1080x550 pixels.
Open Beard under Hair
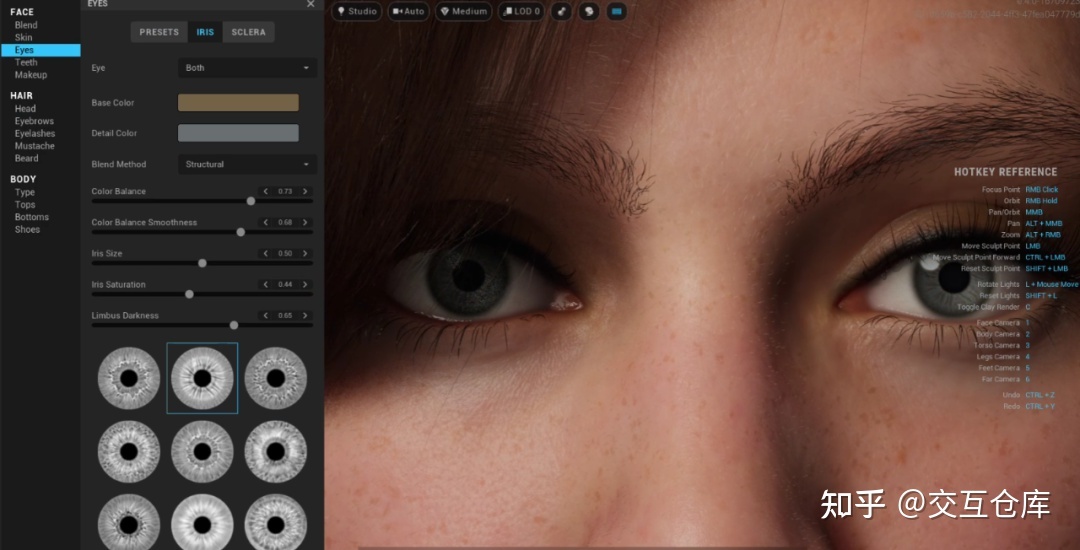(x=27, y=158)
